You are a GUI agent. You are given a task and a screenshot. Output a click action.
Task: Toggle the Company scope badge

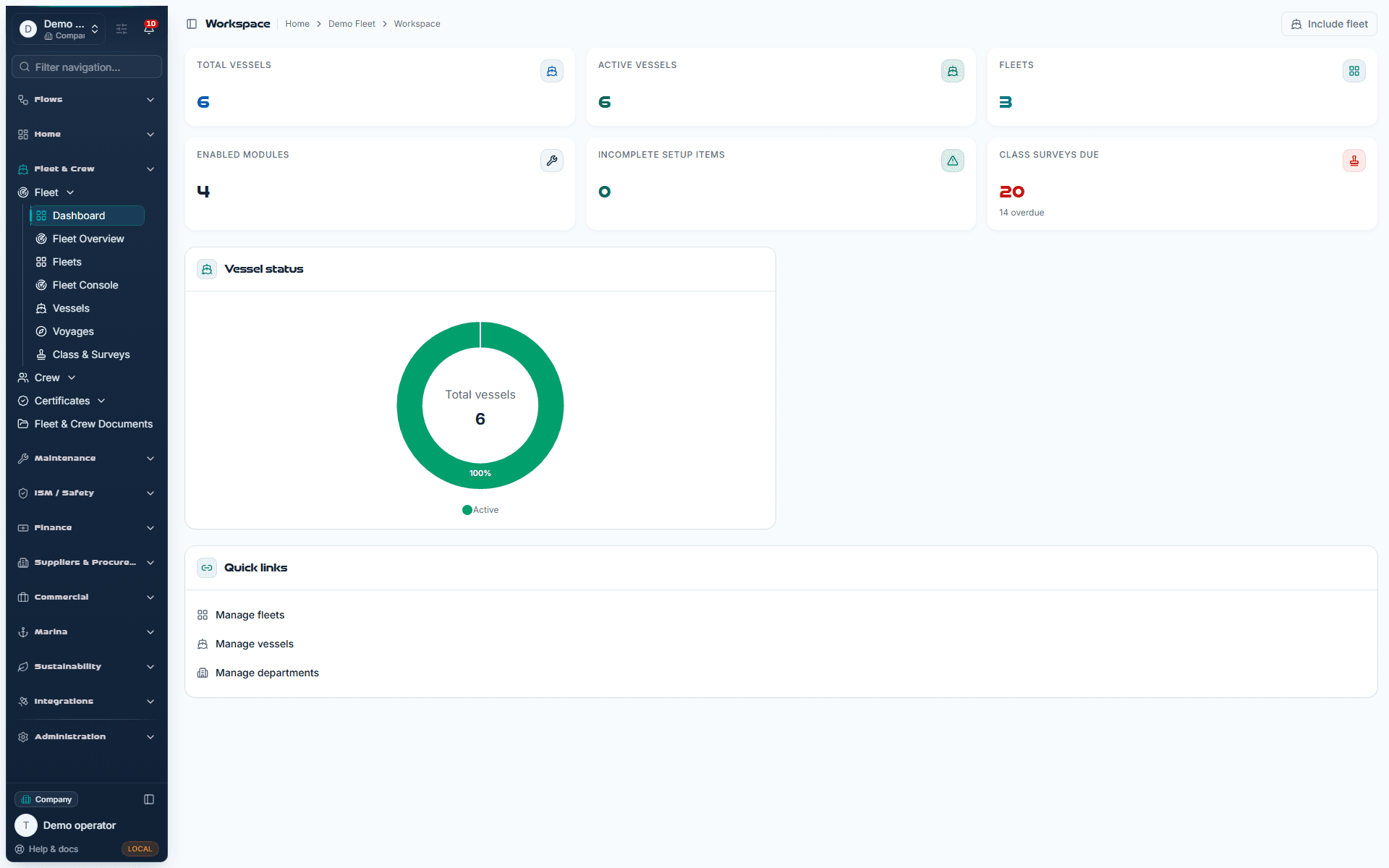(x=46, y=799)
